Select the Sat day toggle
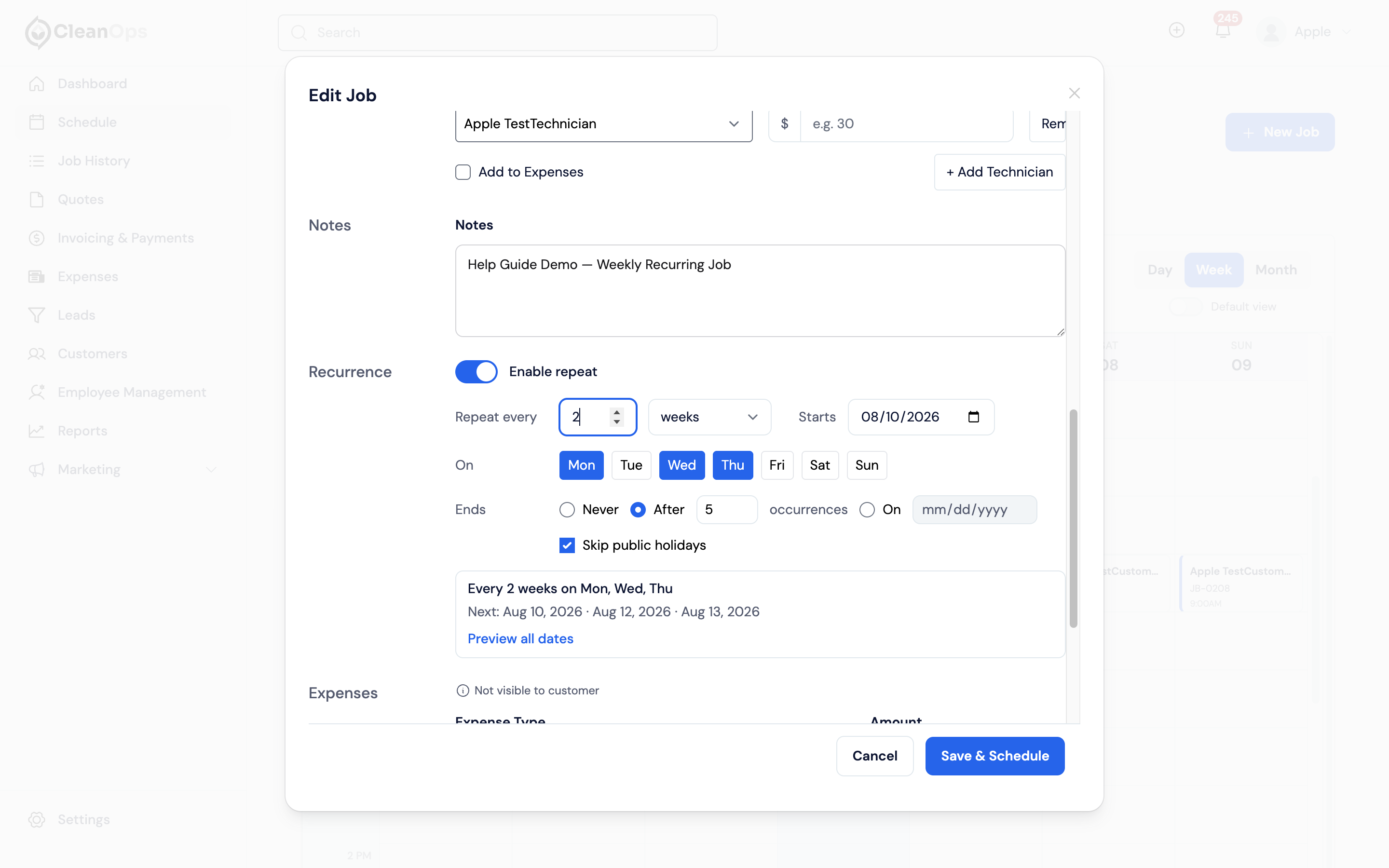This screenshot has width=1389, height=868. point(819,465)
